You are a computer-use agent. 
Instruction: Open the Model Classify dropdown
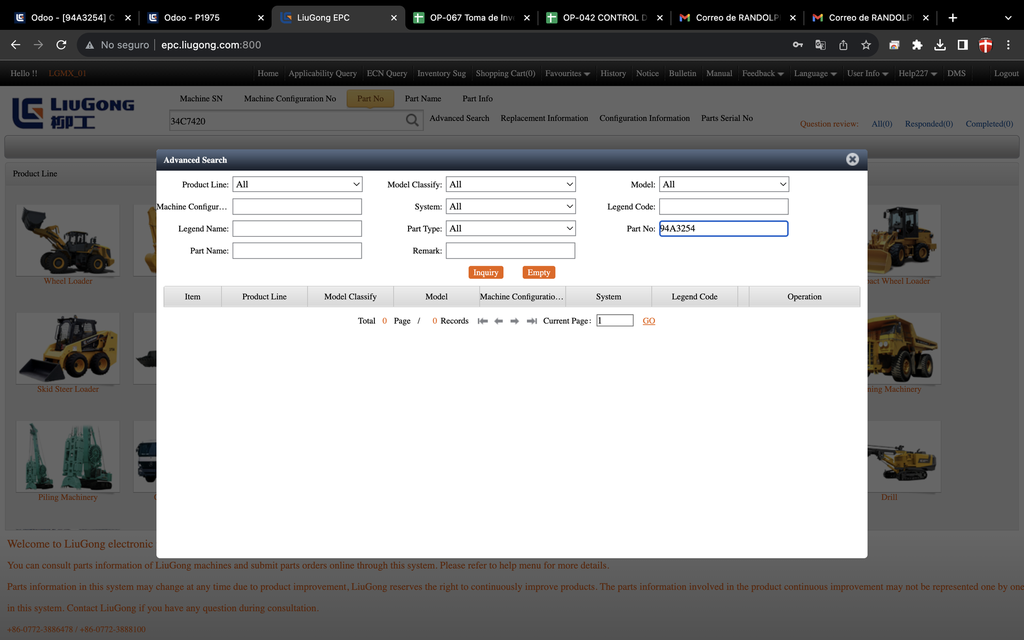[x=510, y=184]
